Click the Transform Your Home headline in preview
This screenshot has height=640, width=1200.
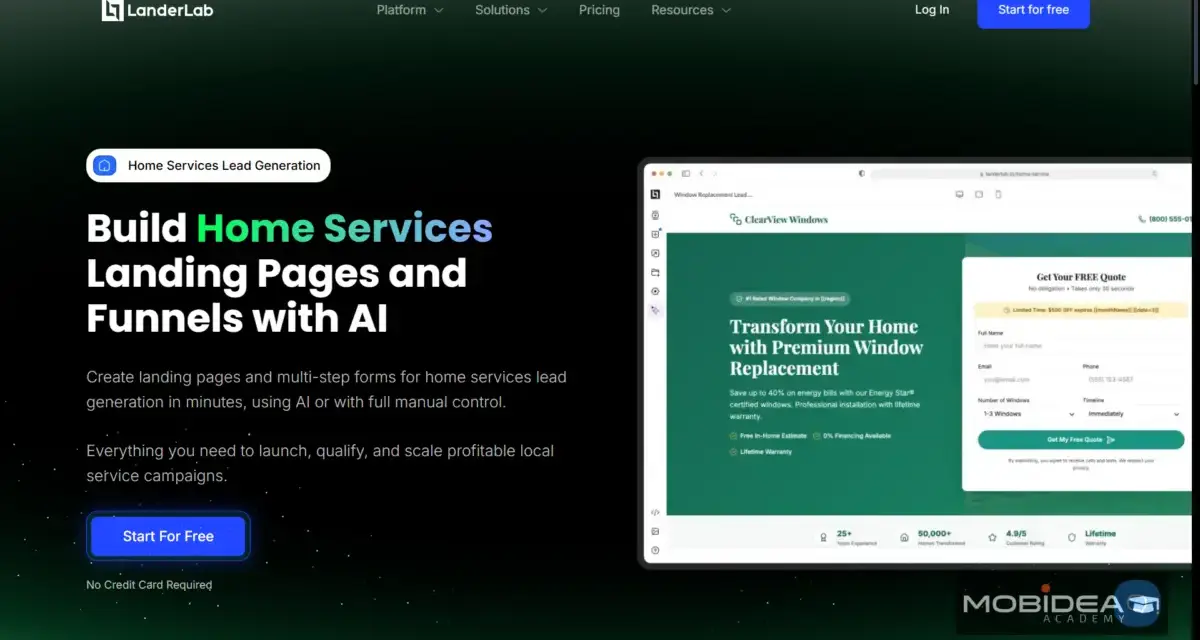826,347
